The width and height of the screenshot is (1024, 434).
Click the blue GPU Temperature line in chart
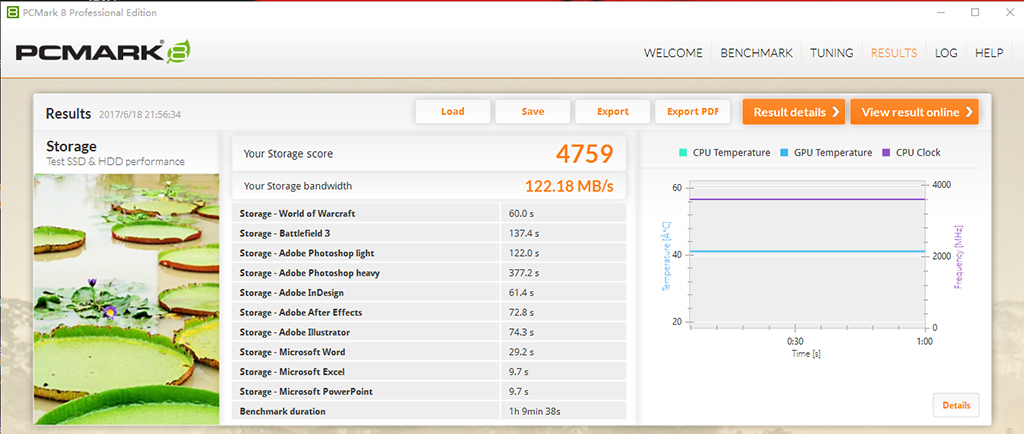point(807,251)
